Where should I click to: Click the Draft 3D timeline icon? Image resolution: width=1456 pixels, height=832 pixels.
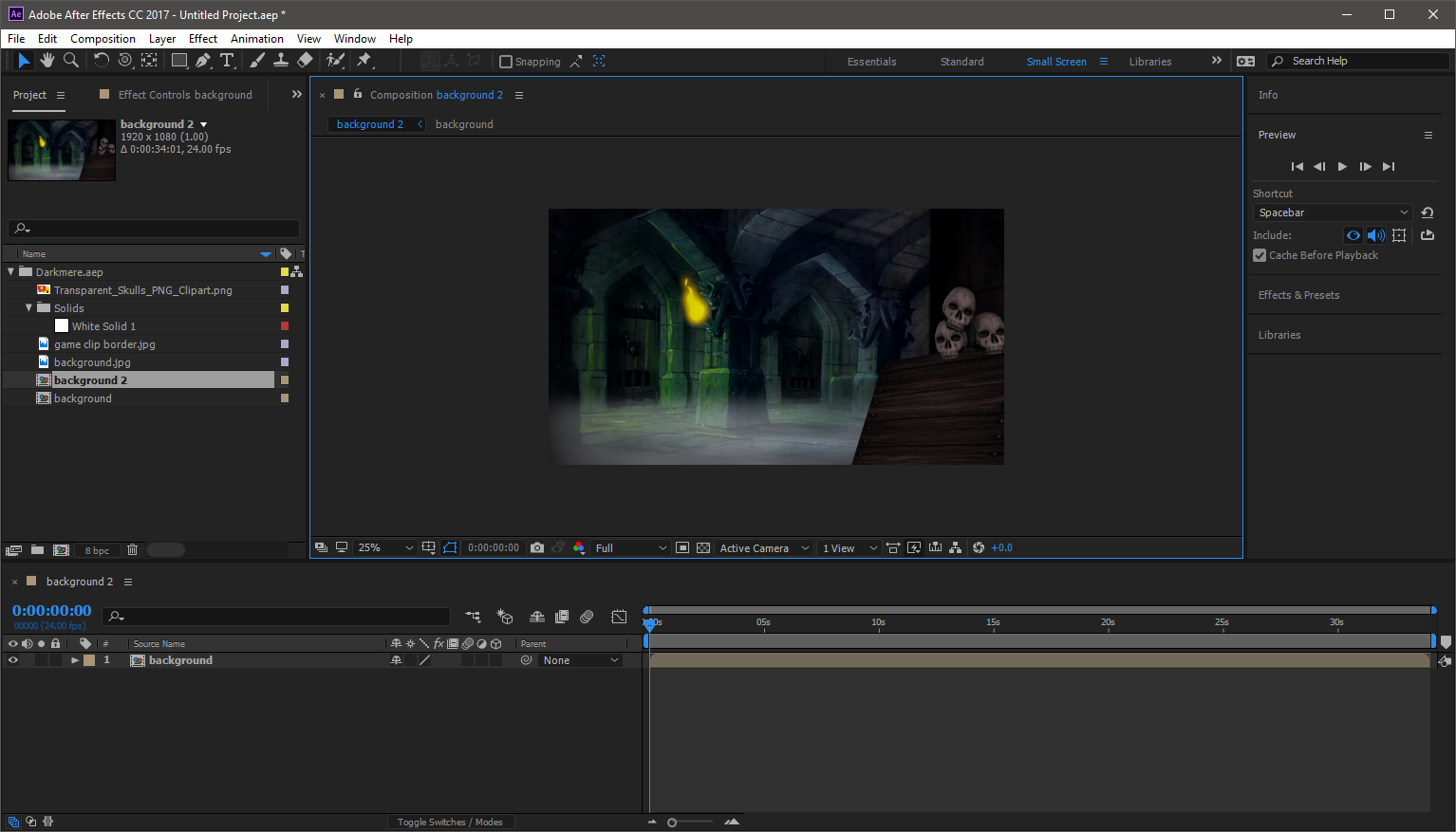505,617
